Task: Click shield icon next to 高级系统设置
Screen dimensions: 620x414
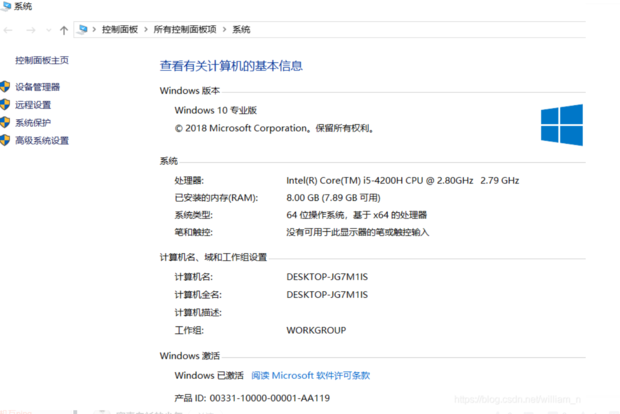Action: (5, 140)
